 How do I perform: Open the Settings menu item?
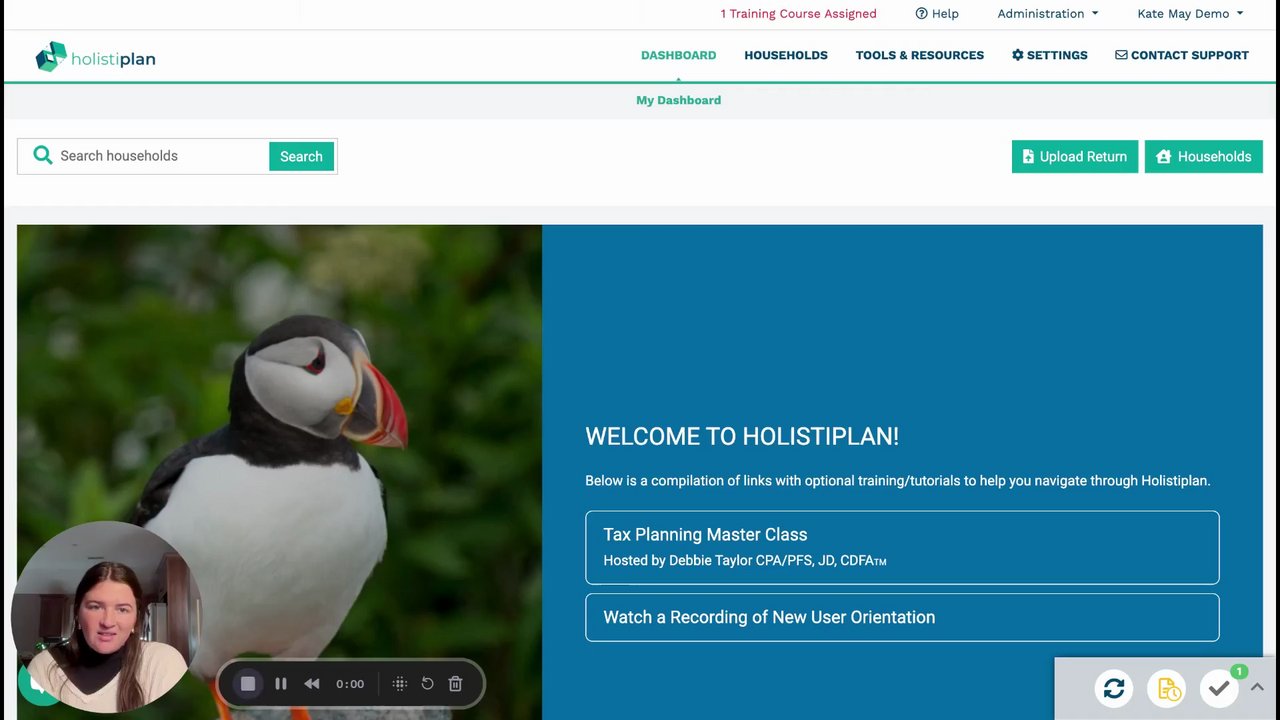point(1050,55)
